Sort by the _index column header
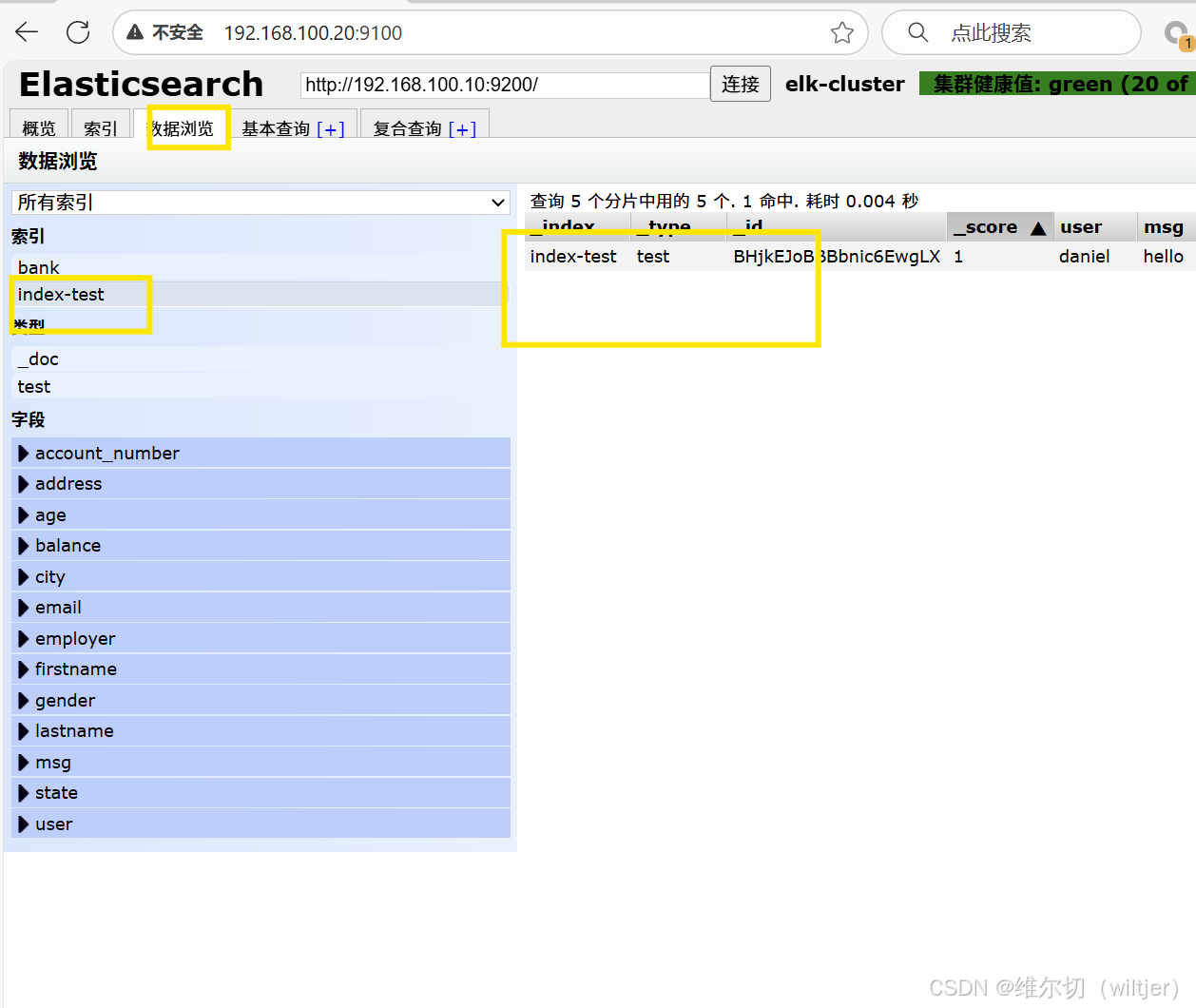1196x1008 pixels. click(x=577, y=227)
